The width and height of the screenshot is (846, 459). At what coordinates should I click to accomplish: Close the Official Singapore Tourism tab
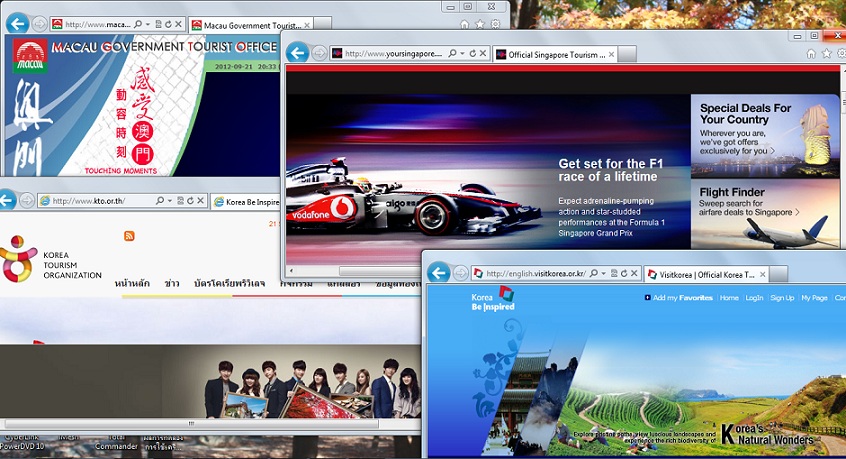[611, 54]
